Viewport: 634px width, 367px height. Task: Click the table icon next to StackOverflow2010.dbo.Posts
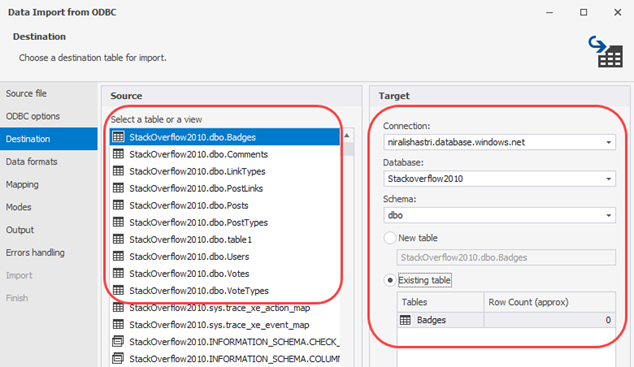pos(118,205)
